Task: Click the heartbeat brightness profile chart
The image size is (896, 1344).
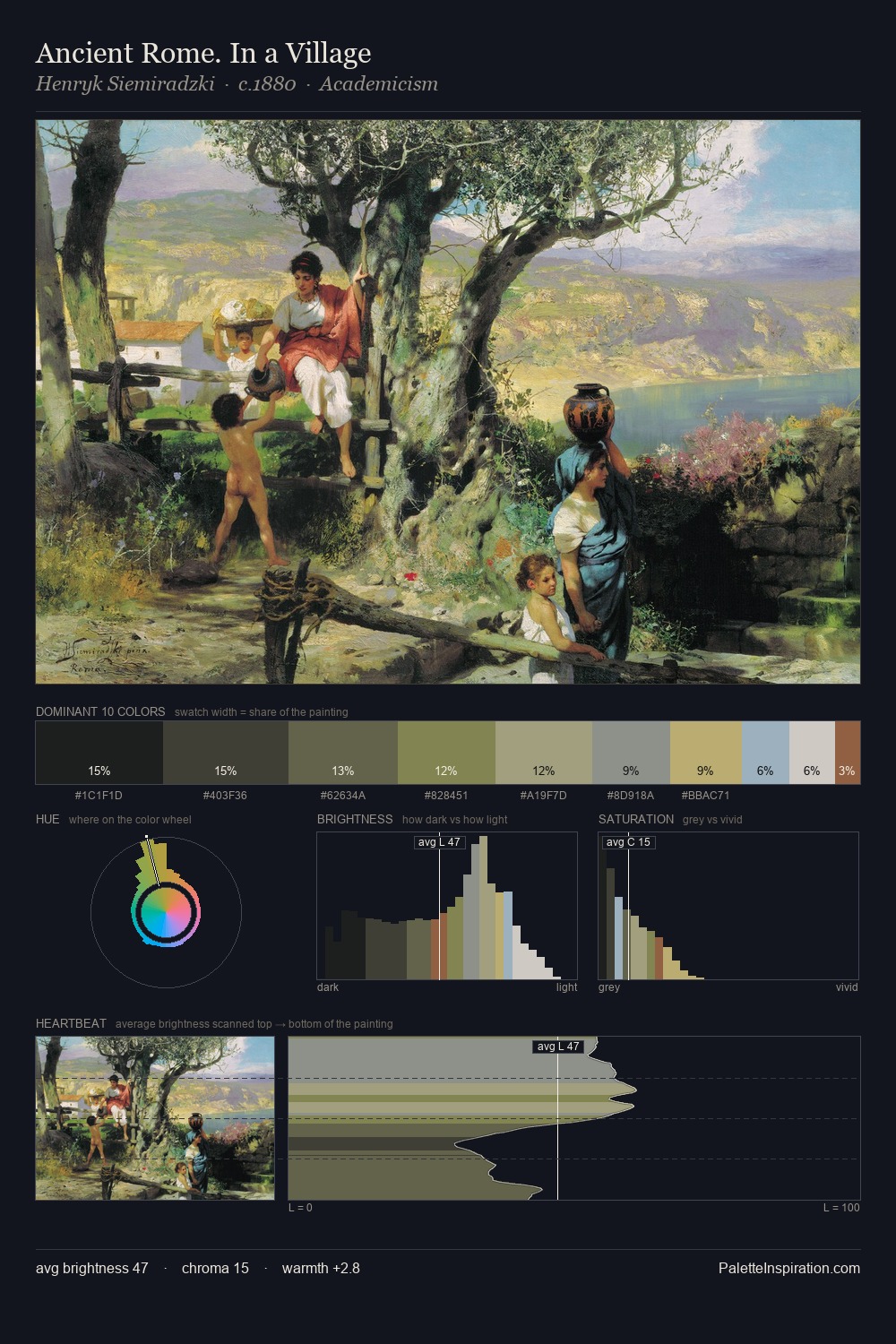Action: click(x=574, y=1118)
